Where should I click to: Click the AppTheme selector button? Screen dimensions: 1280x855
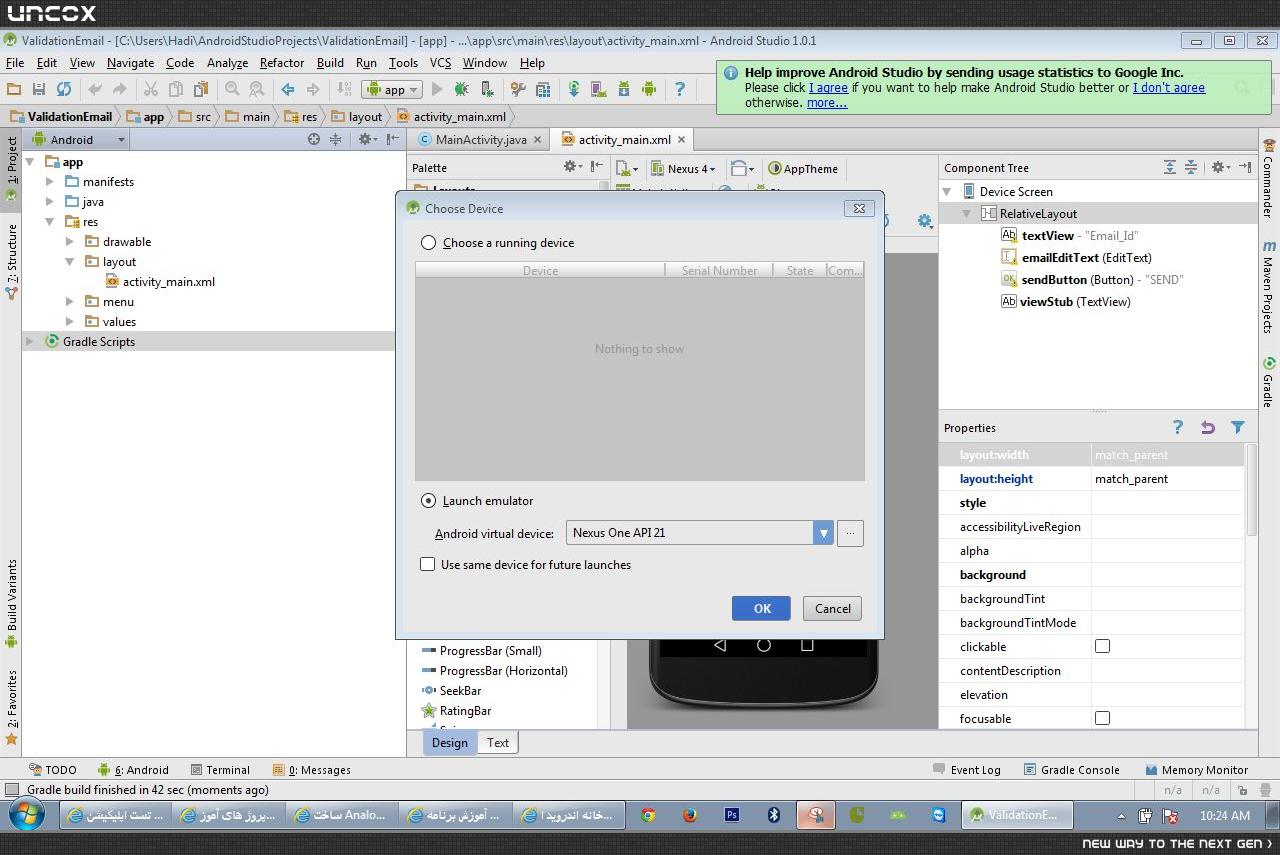click(x=803, y=168)
